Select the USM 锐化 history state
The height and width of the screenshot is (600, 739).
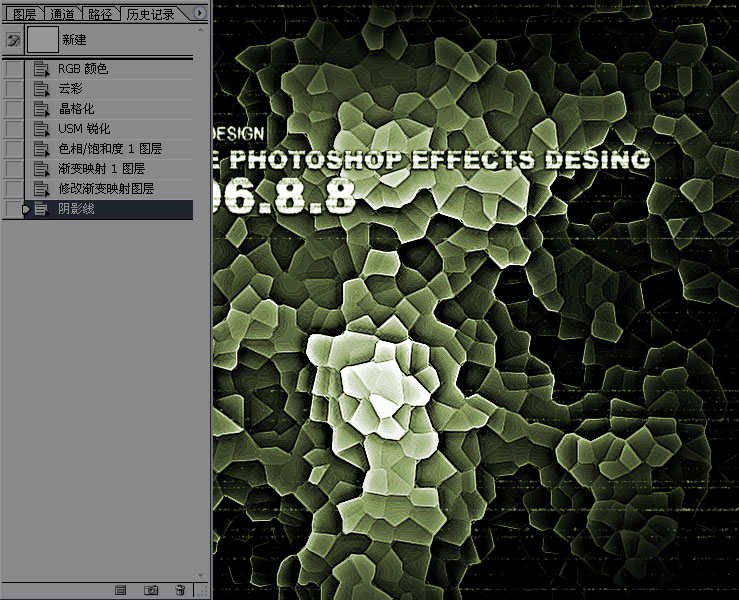coord(109,129)
